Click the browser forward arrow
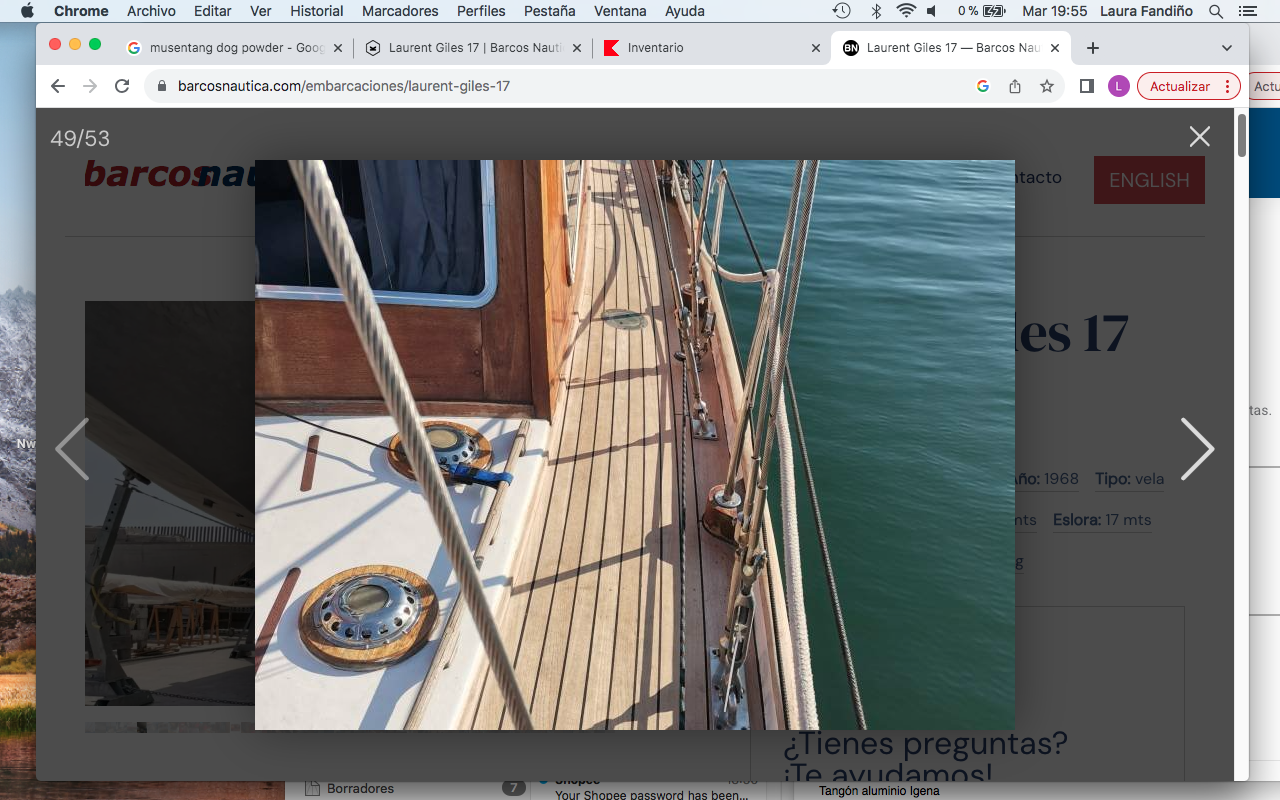 90,86
